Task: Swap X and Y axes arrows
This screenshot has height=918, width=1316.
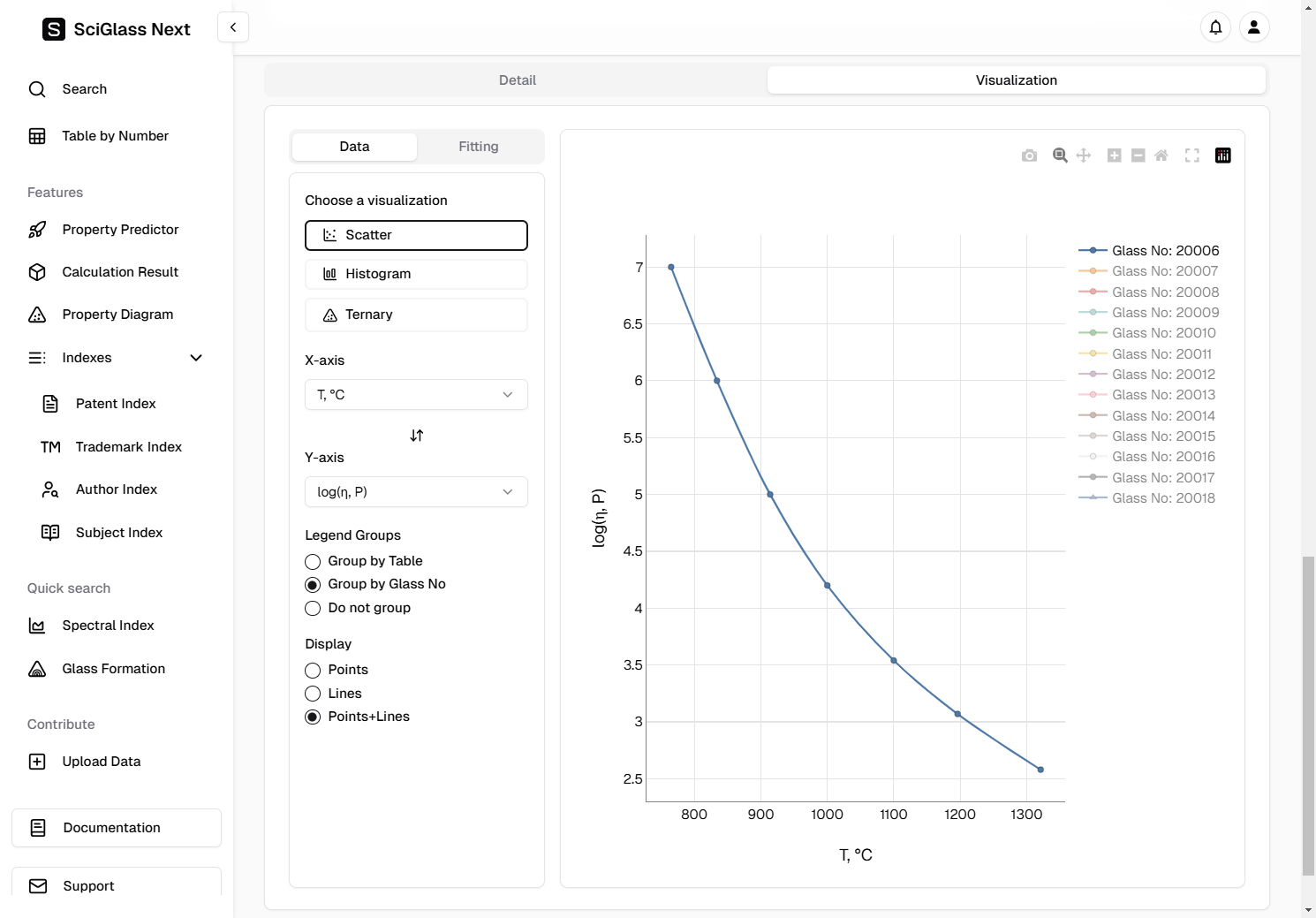Action: 417,436
